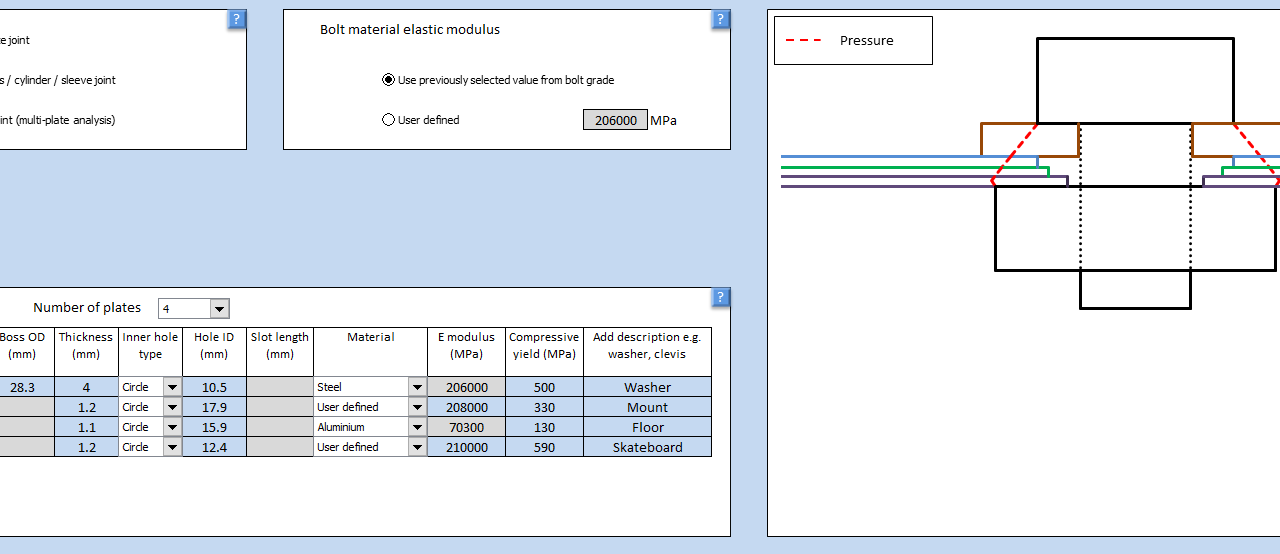Open the Steel material dropdown in Washer row

click(417, 387)
